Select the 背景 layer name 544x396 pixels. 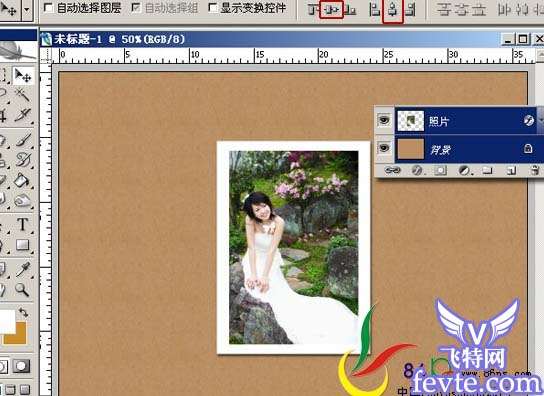pos(440,150)
